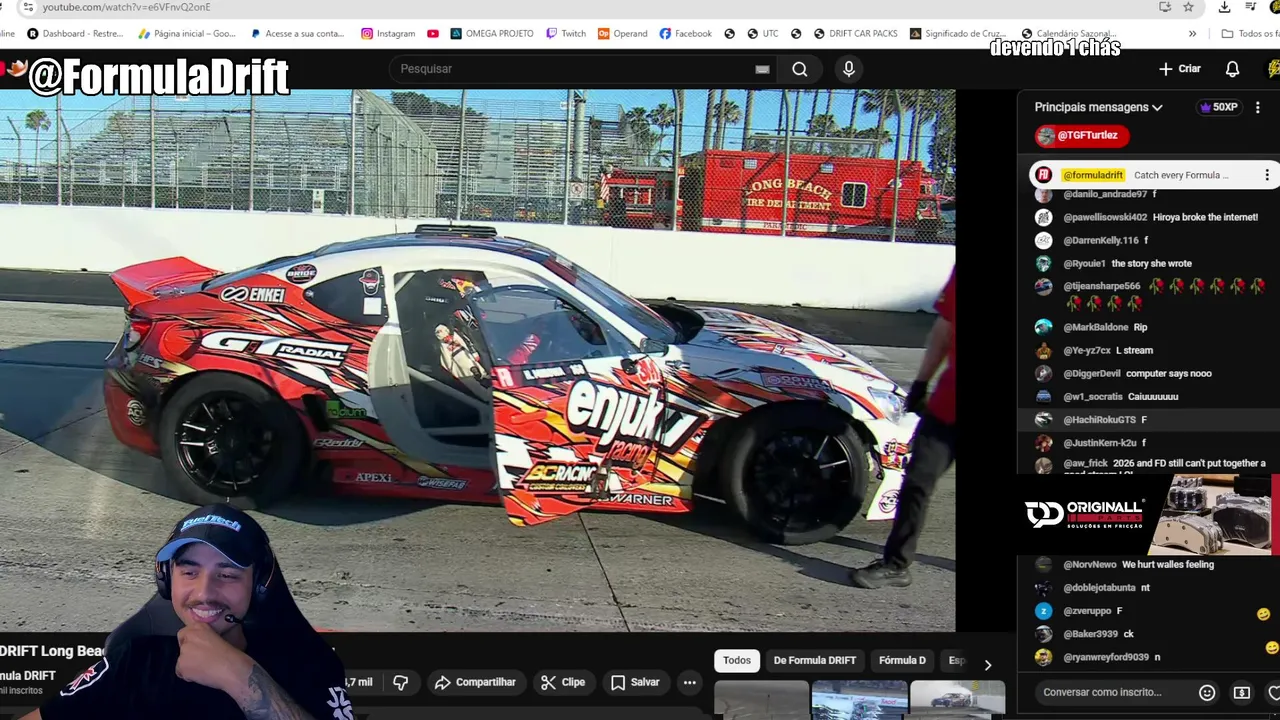Select the Todos filter chip
Screen dimensions: 1280x720
click(737, 660)
